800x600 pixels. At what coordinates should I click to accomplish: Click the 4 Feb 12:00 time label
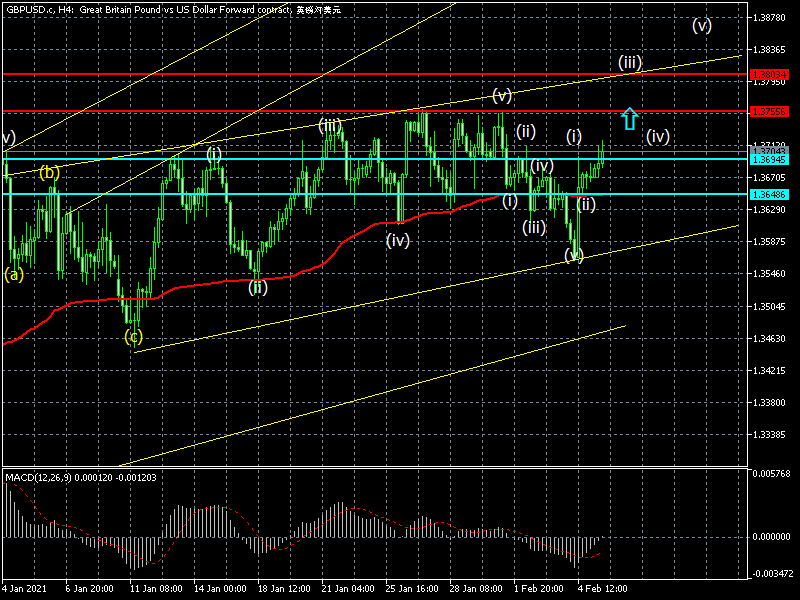click(603, 588)
